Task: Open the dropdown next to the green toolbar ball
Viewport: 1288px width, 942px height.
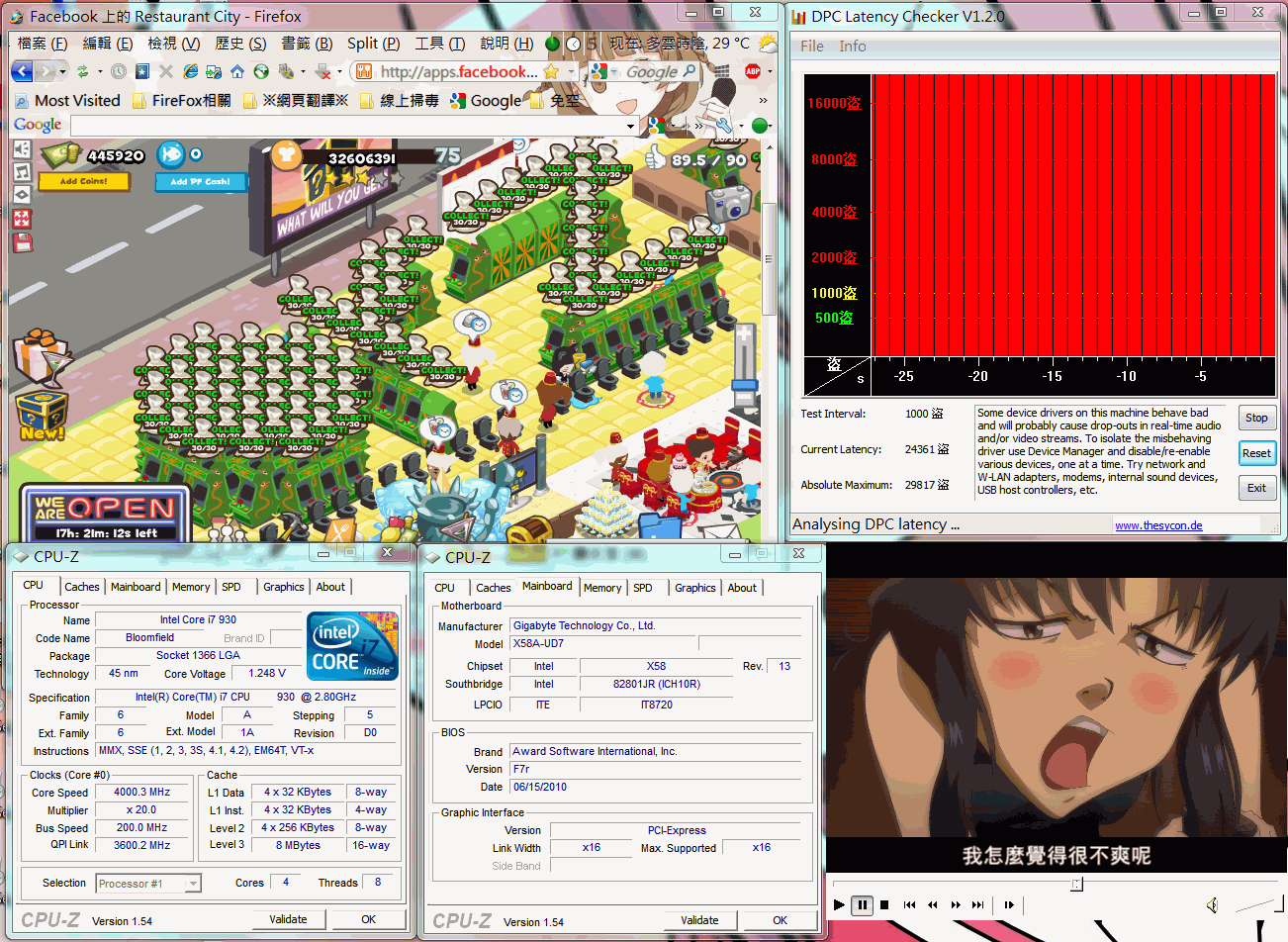Action: click(x=768, y=126)
